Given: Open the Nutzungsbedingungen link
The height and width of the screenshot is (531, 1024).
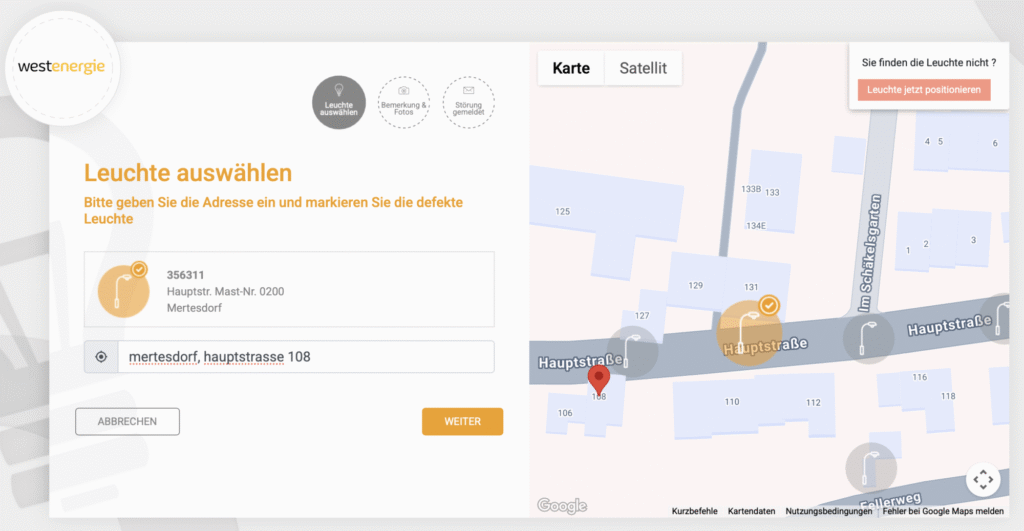Looking at the screenshot, I should click(x=829, y=511).
